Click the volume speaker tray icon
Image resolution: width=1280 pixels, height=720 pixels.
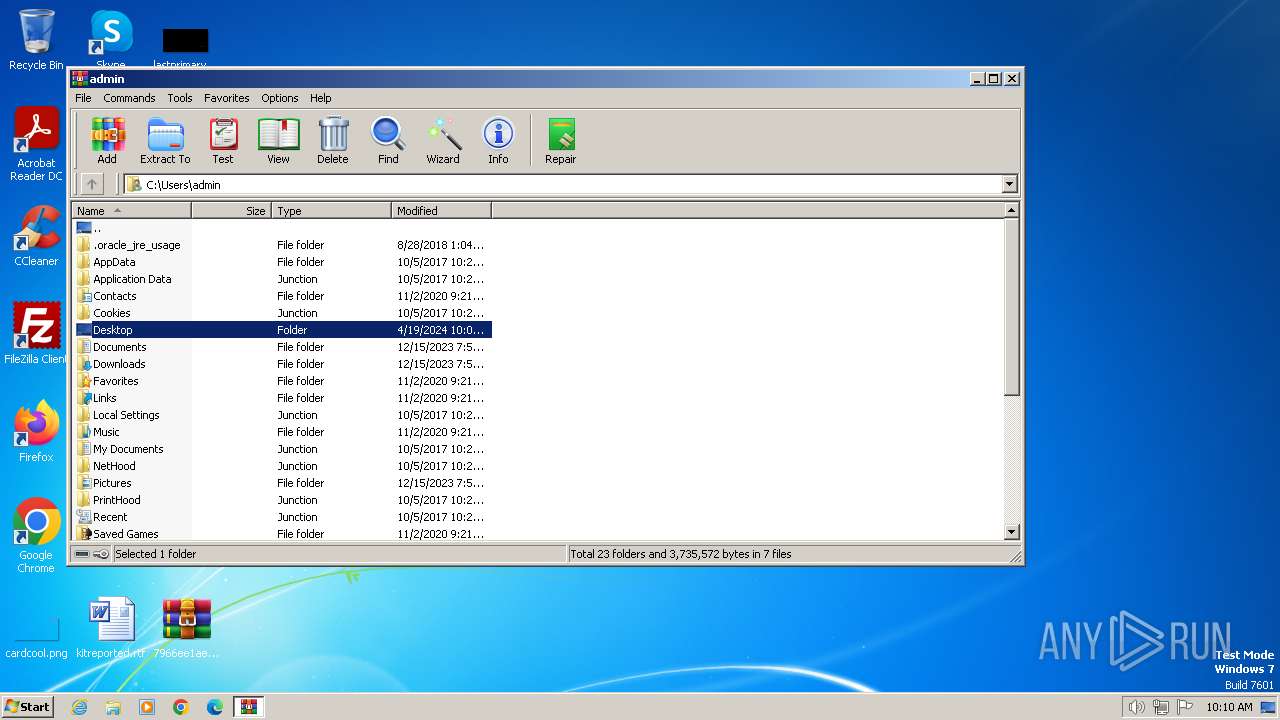point(1136,707)
